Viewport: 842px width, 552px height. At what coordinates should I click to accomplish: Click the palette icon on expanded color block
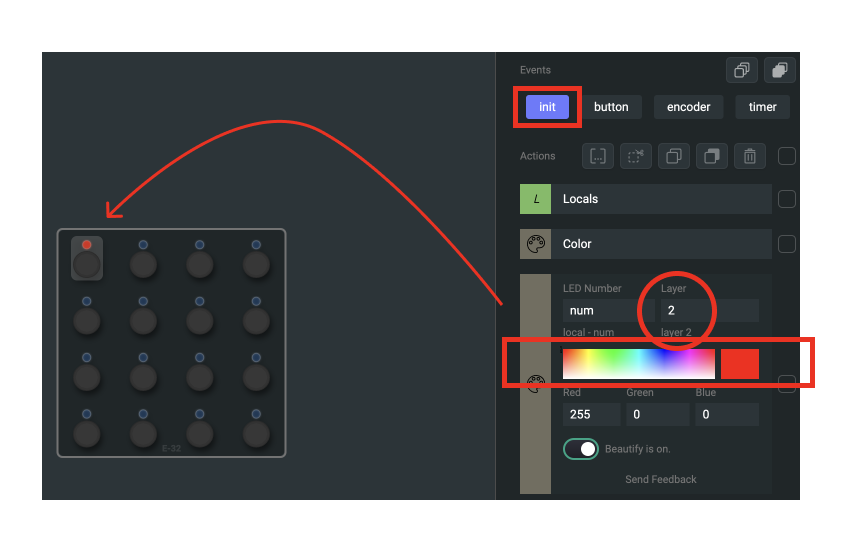[535, 384]
